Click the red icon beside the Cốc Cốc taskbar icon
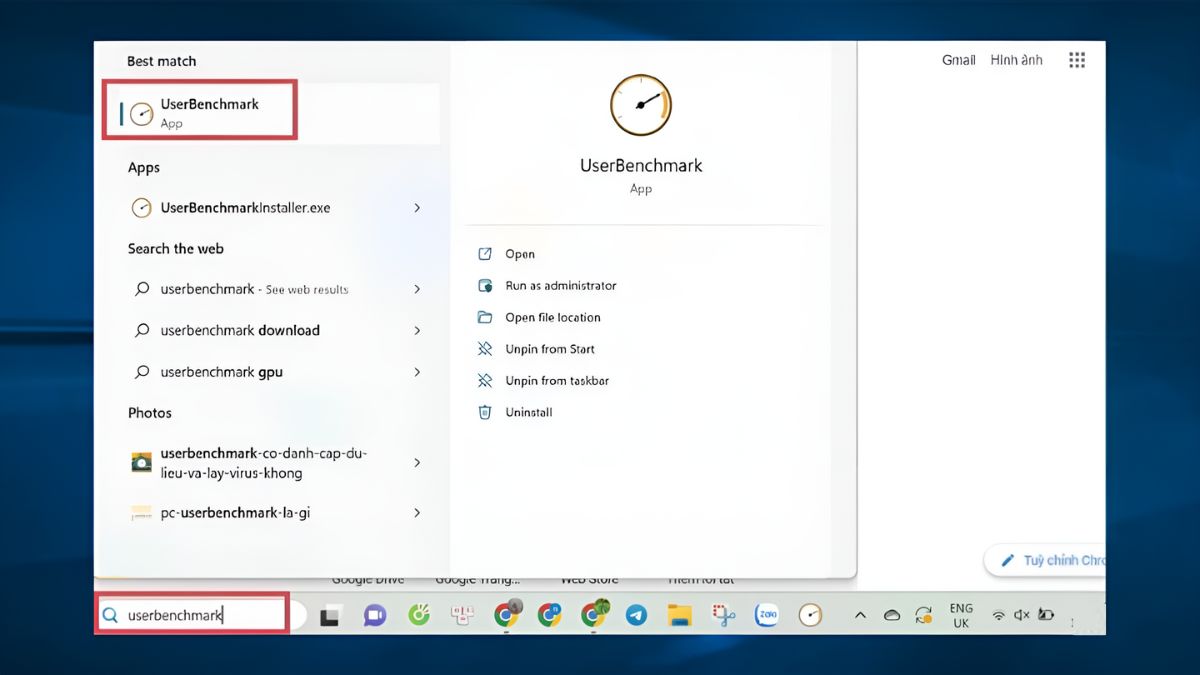 pyautogui.click(x=462, y=615)
